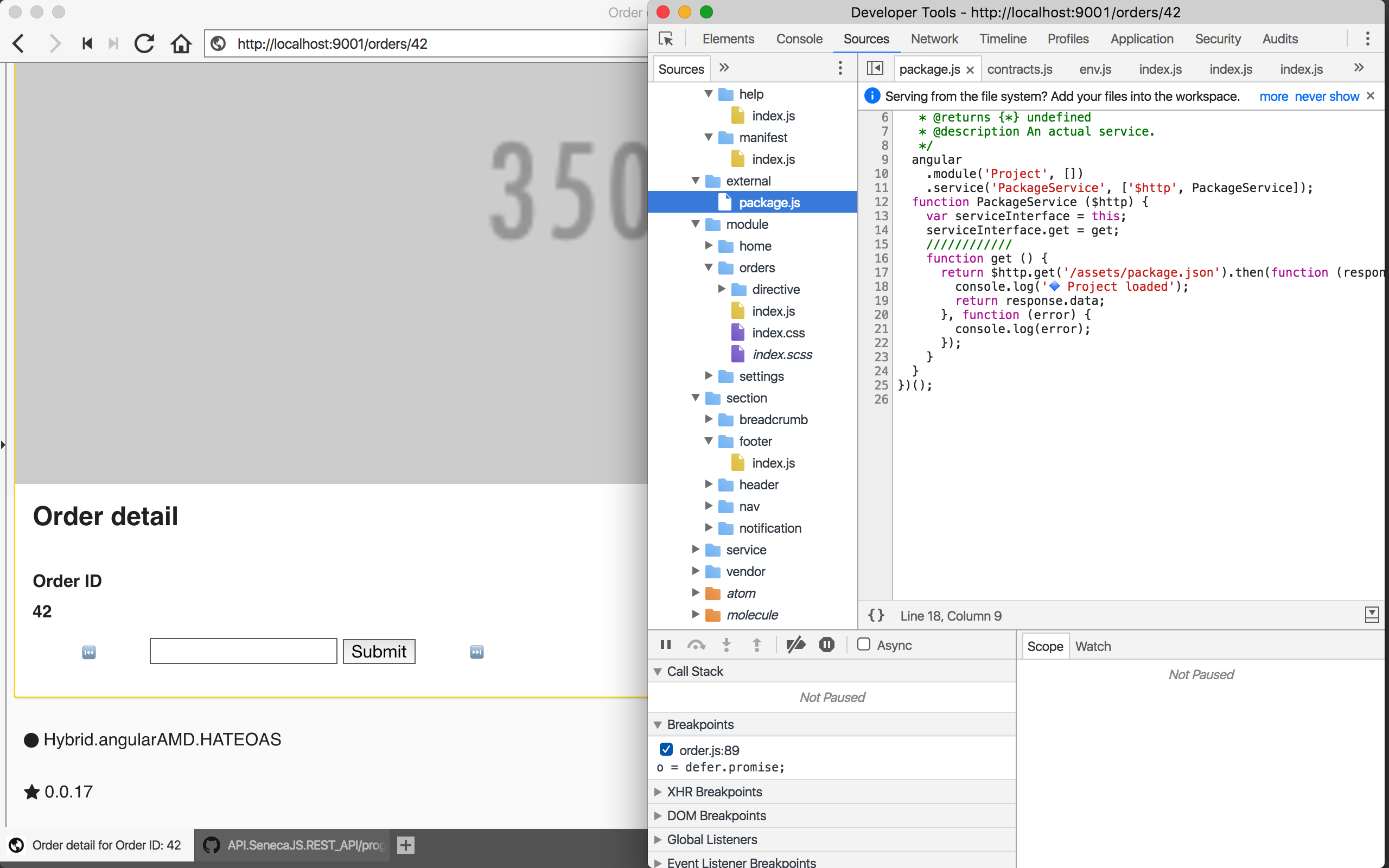Expand the XHR Breakpoints section
1389x868 pixels.
658,792
